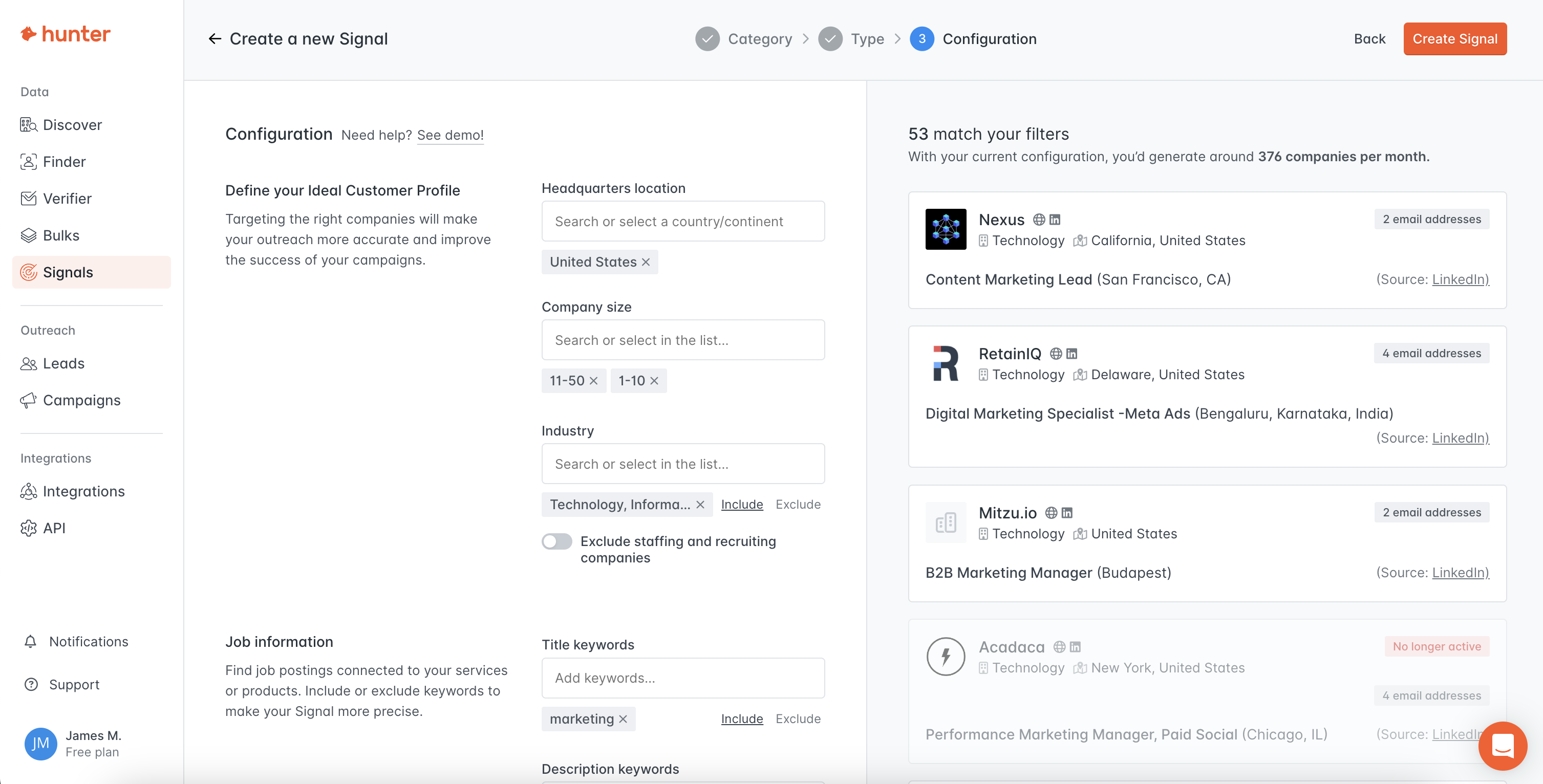Open Integrations in the sidebar
1543x784 pixels.
pyautogui.click(x=91, y=492)
